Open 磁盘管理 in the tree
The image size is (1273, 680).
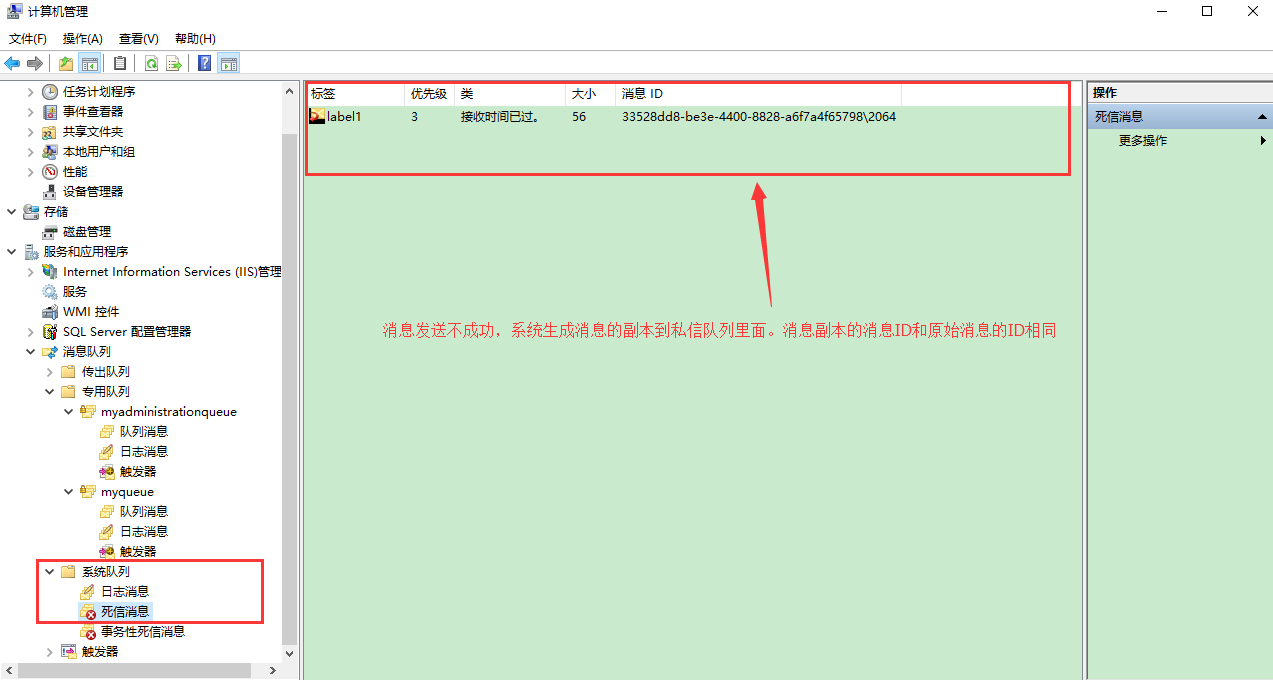click(87, 231)
